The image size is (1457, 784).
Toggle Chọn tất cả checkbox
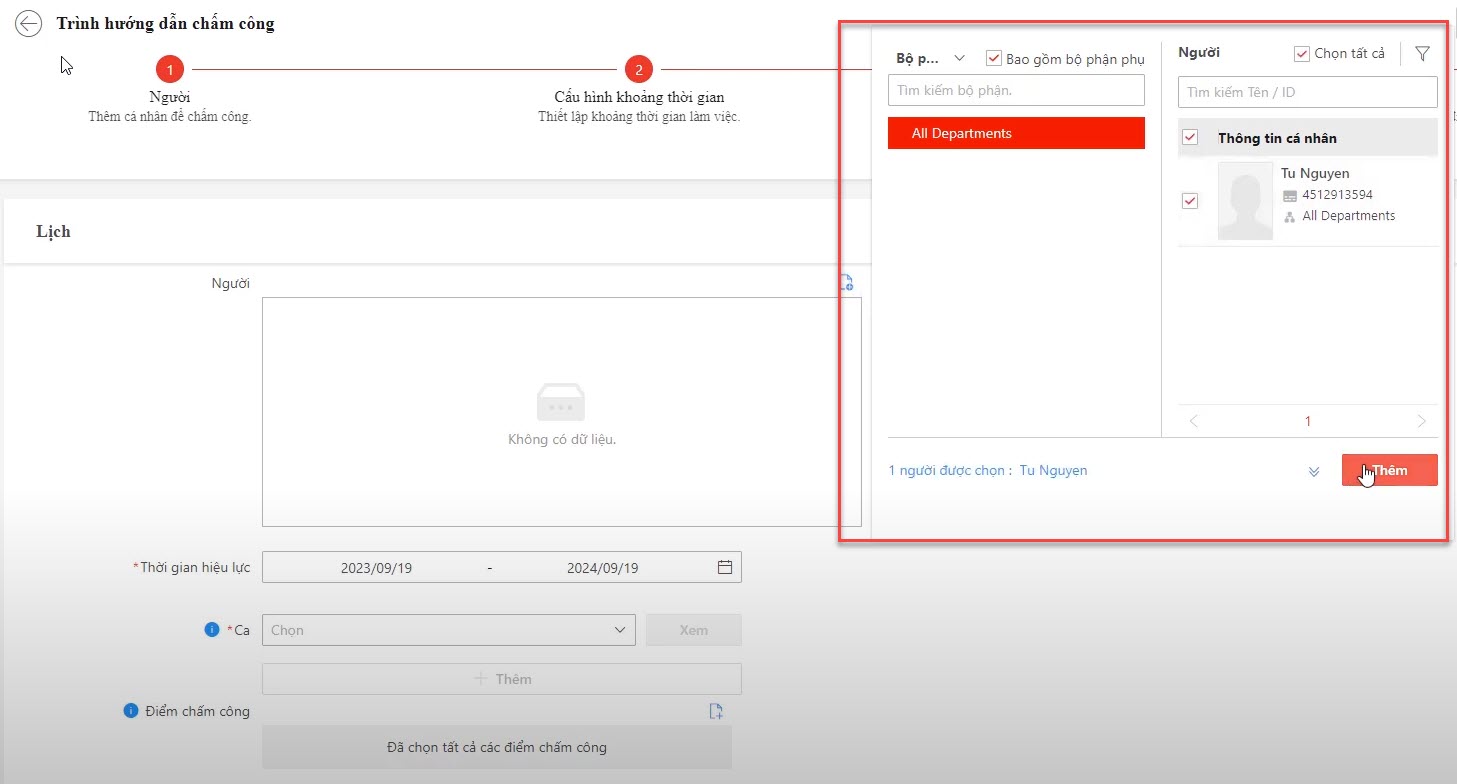click(x=1302, y=54)
